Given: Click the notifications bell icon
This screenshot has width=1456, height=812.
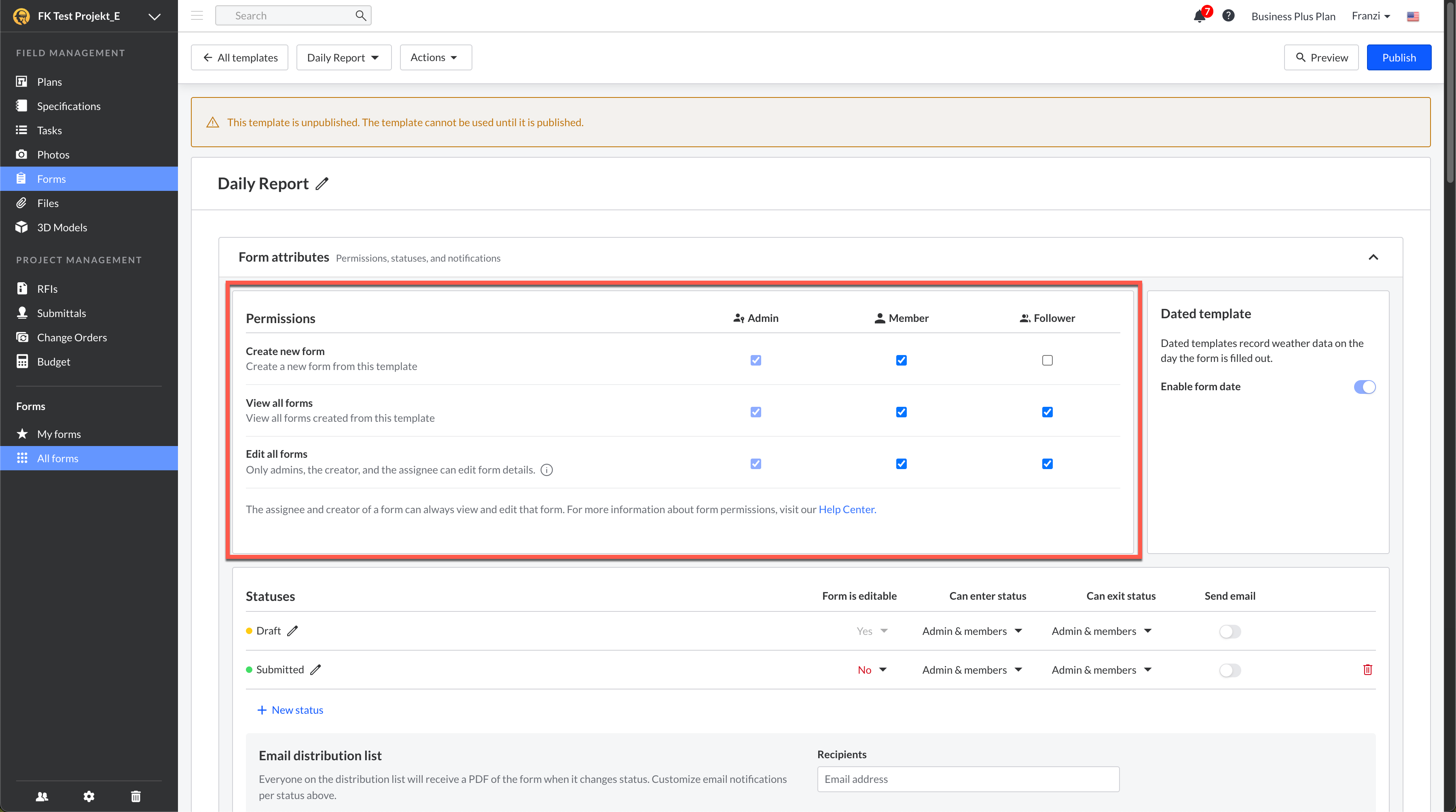Looking at the screenshot, I should coord(1199,16).
